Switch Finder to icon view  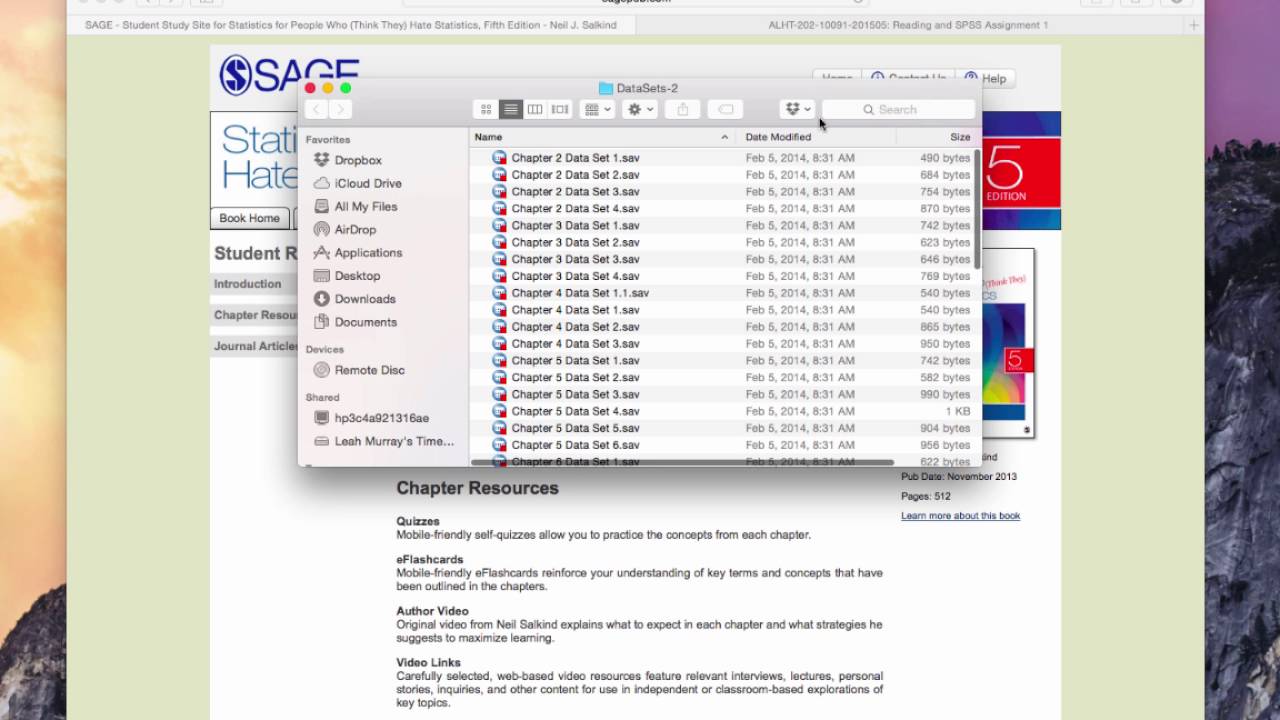[486, 109]
